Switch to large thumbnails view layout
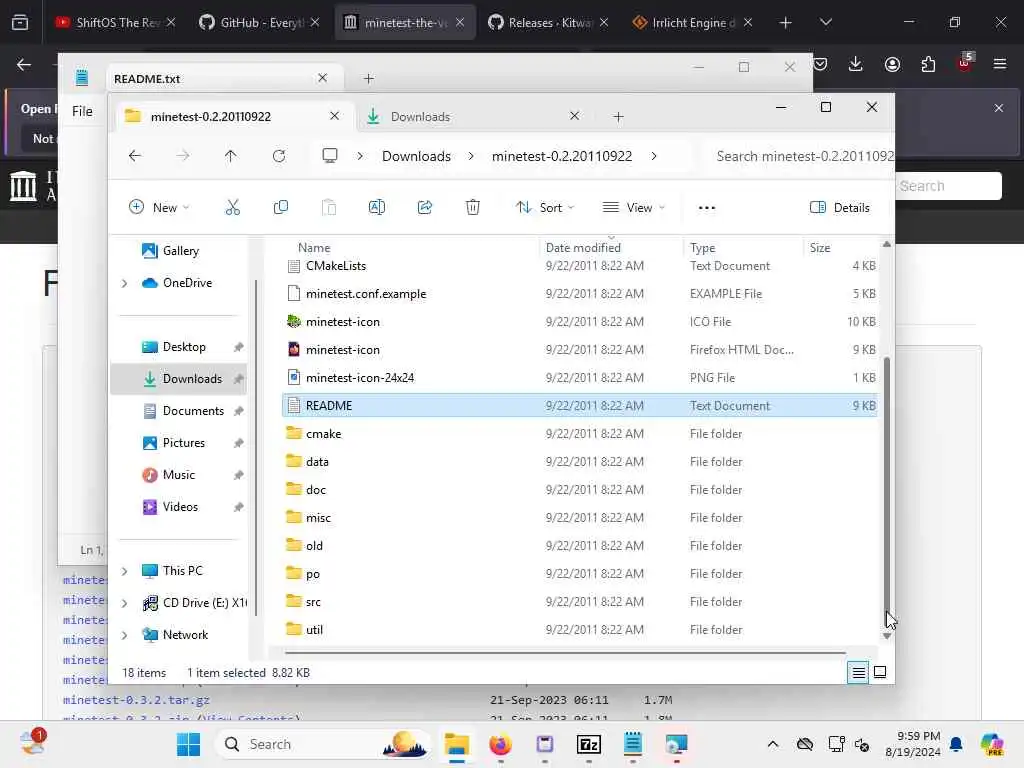Screen dimensions: 1024x768 click(x=880, y=672)
